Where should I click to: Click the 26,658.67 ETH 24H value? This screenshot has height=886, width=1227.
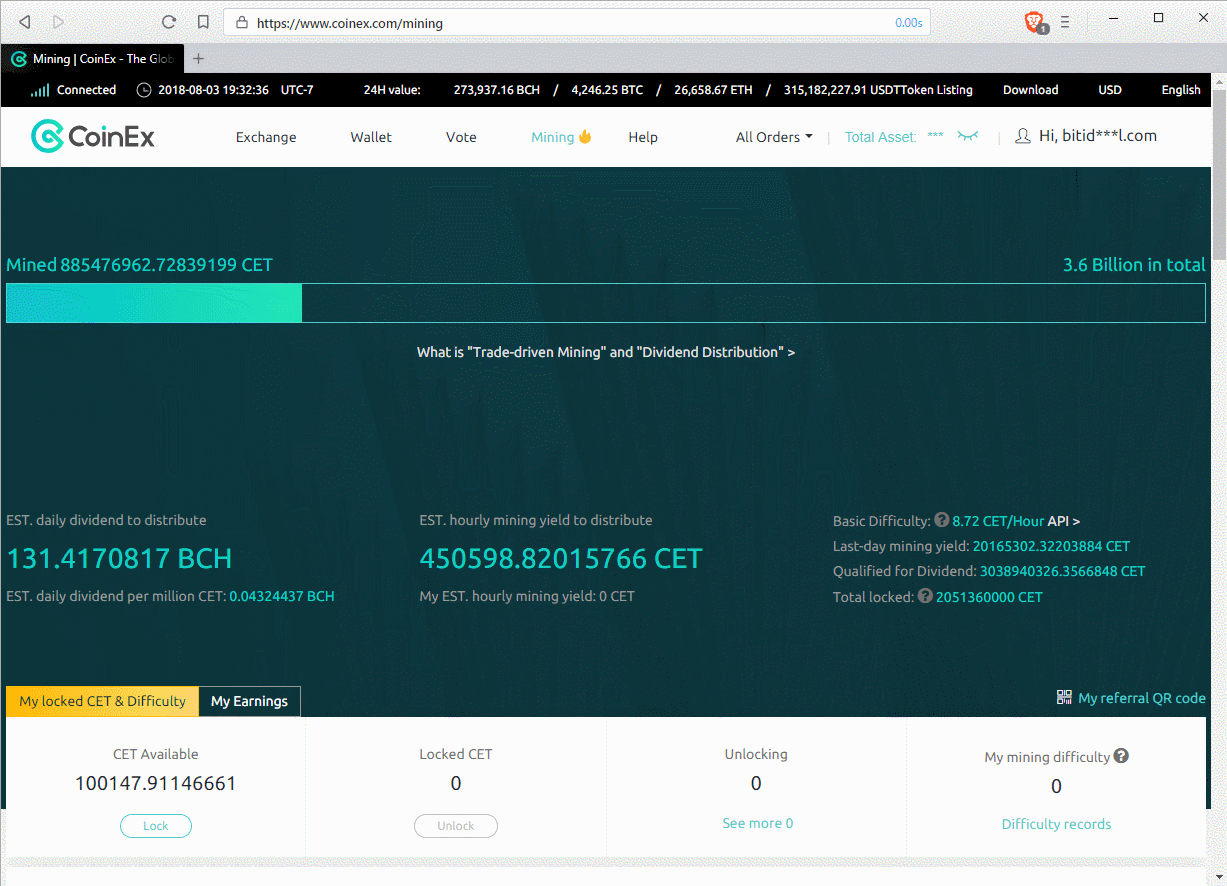point(713,90)
